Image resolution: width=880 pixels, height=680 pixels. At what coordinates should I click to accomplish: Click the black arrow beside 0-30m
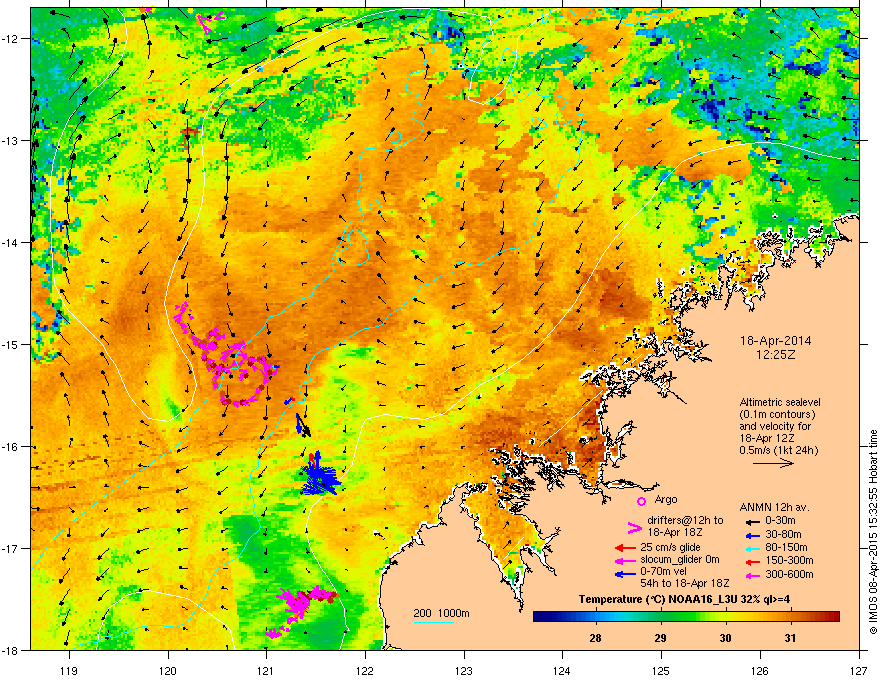click(752, 522)
